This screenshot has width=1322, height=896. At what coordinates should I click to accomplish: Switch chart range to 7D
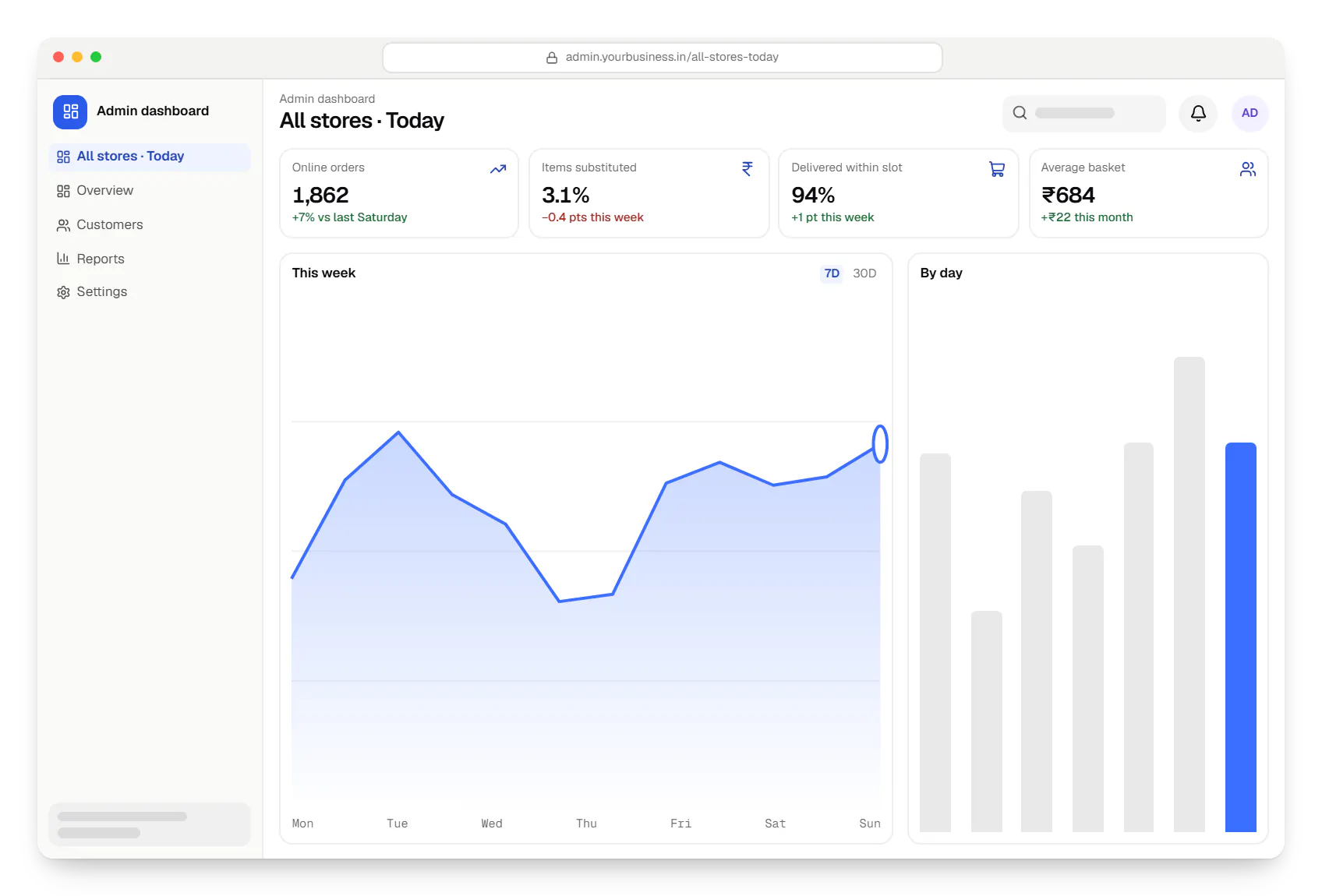(x=832, y=273)
